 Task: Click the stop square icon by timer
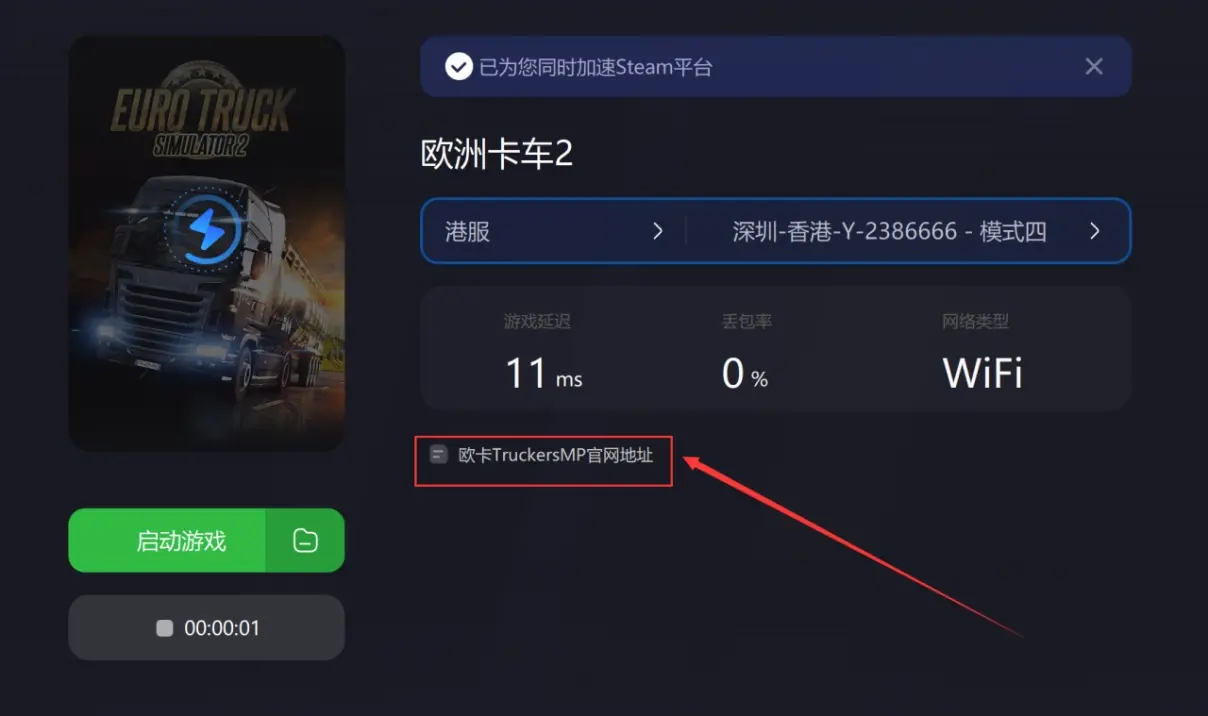[x=165, y=628]
